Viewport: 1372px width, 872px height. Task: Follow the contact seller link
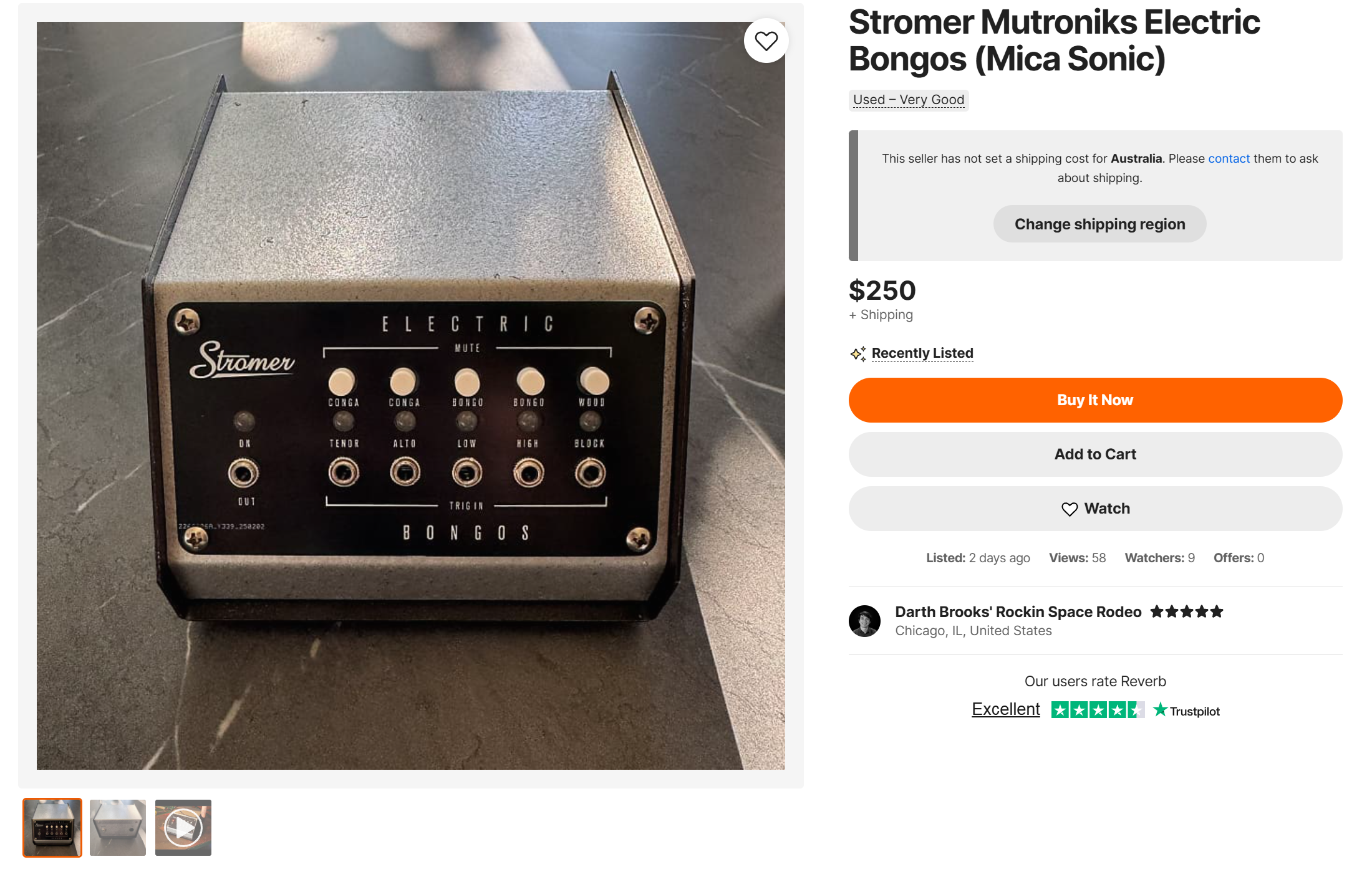(x=1229, y=158)
